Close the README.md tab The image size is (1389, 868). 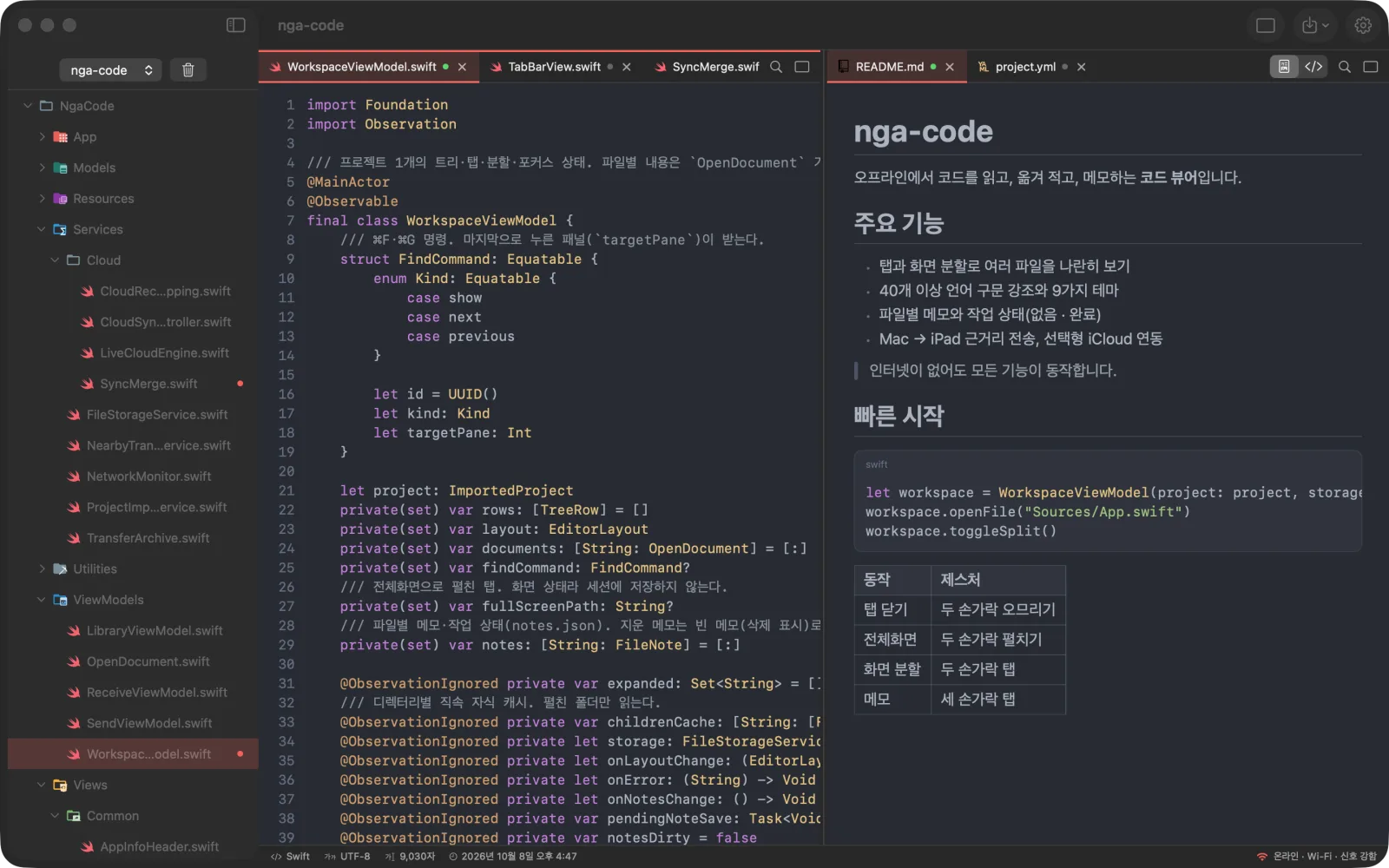click(x=950, y=67)
